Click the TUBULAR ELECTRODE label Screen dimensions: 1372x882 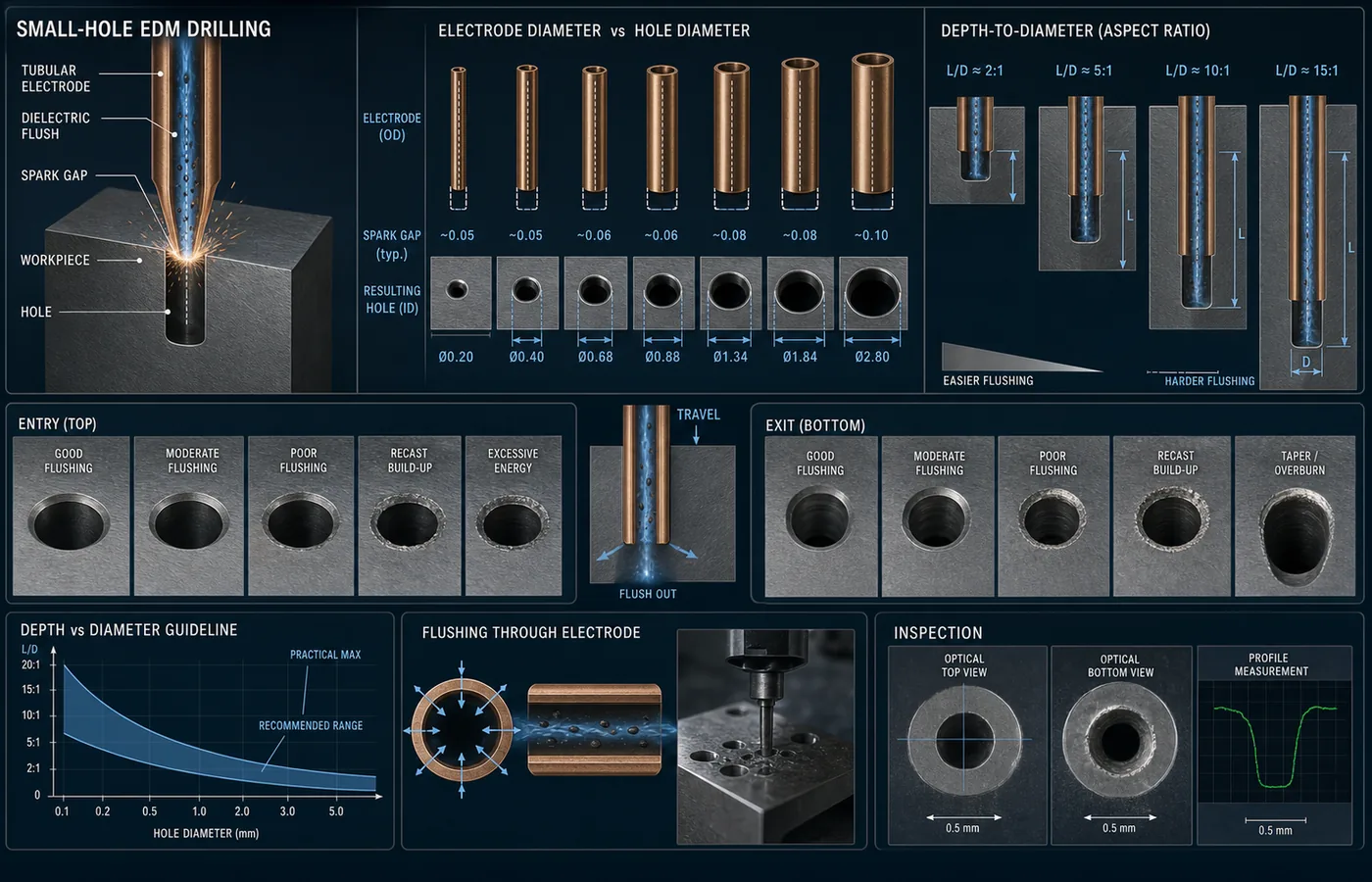click(x=56, y=78)
